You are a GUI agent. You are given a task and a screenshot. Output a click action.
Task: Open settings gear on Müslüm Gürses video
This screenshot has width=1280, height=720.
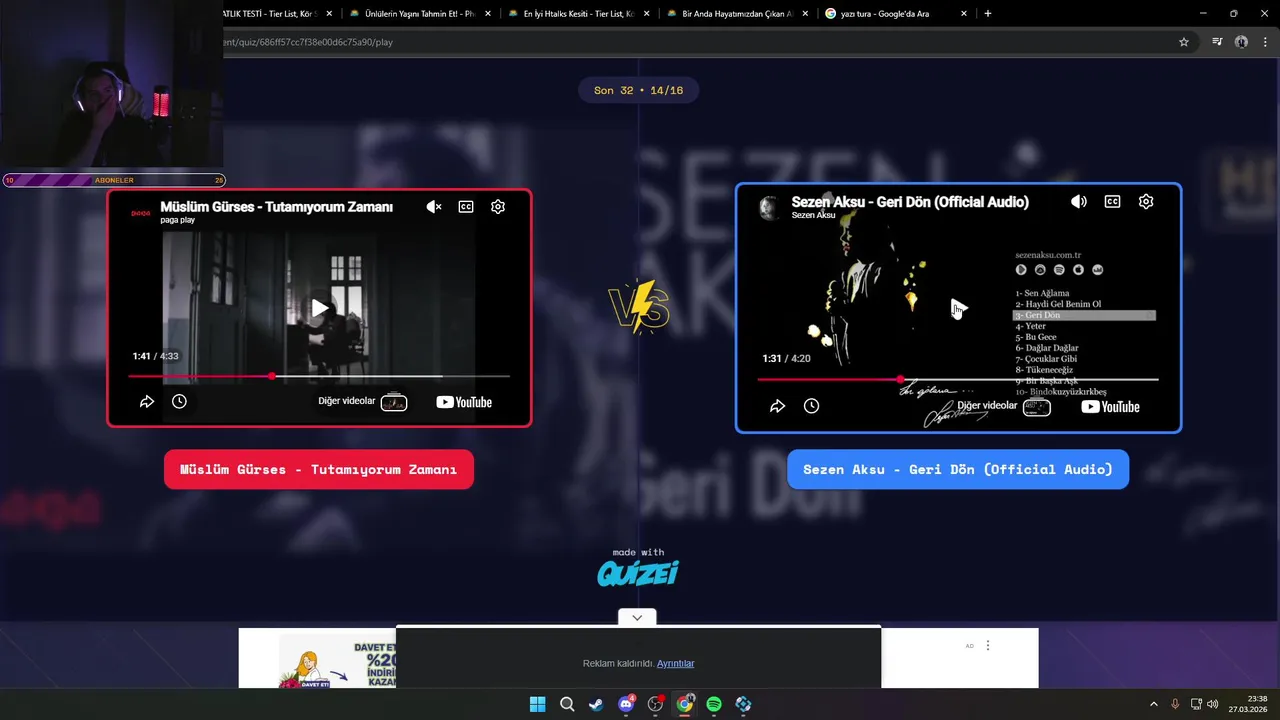click(x=498, y=207)
